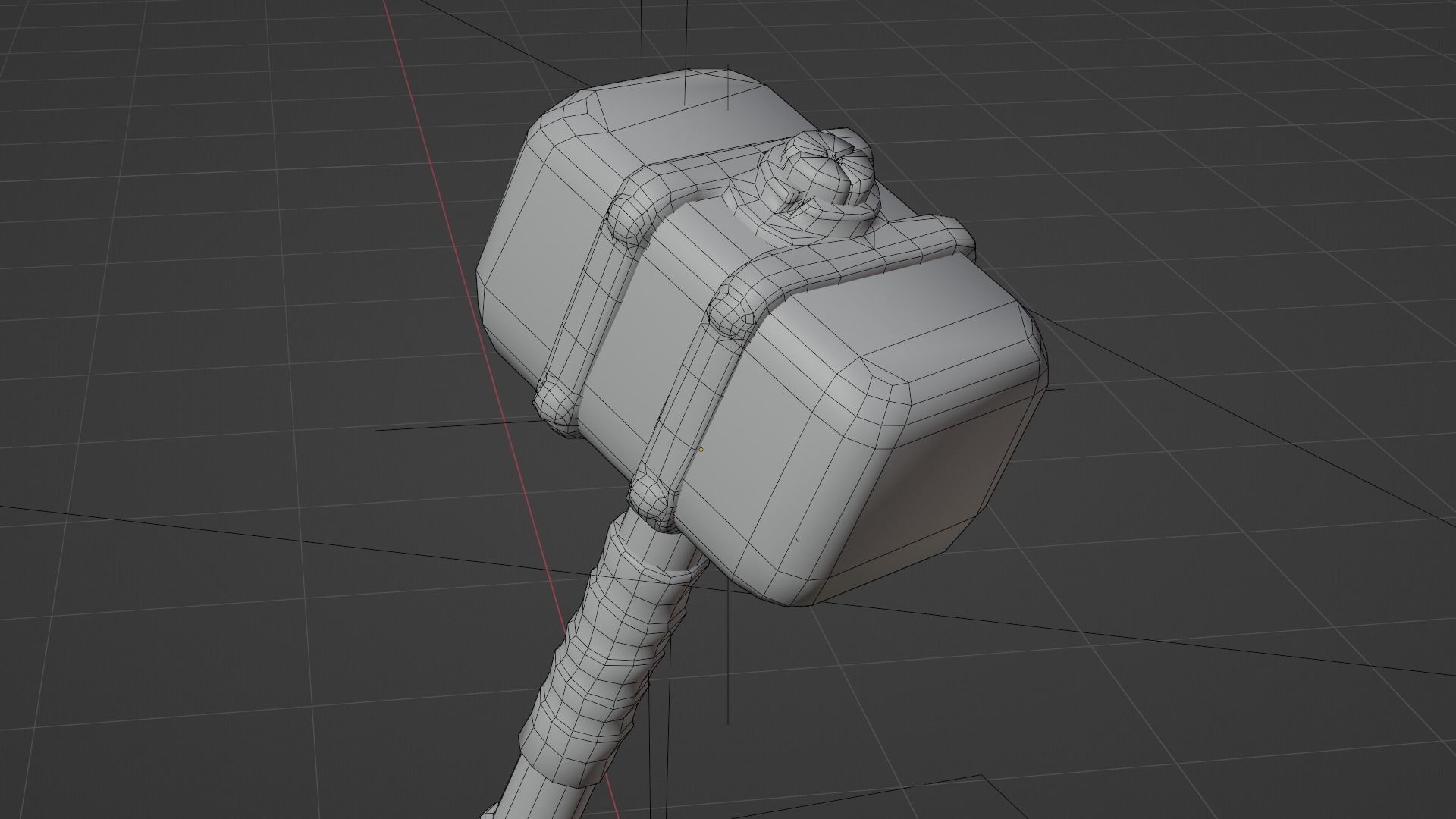Click the small orange object origin dot
Screen dimensions: 1456x819
coord(701,450)
